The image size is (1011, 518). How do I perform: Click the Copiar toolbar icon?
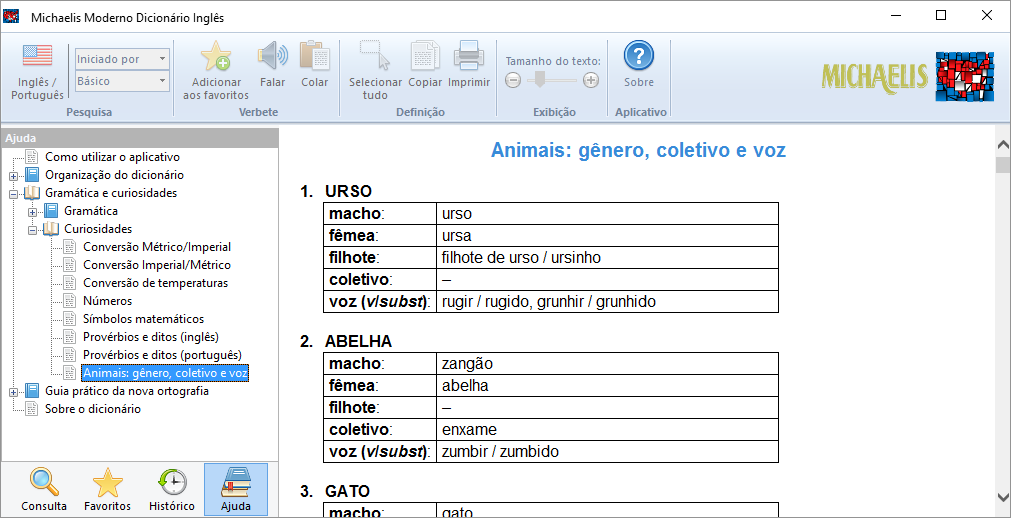[425, 56]
